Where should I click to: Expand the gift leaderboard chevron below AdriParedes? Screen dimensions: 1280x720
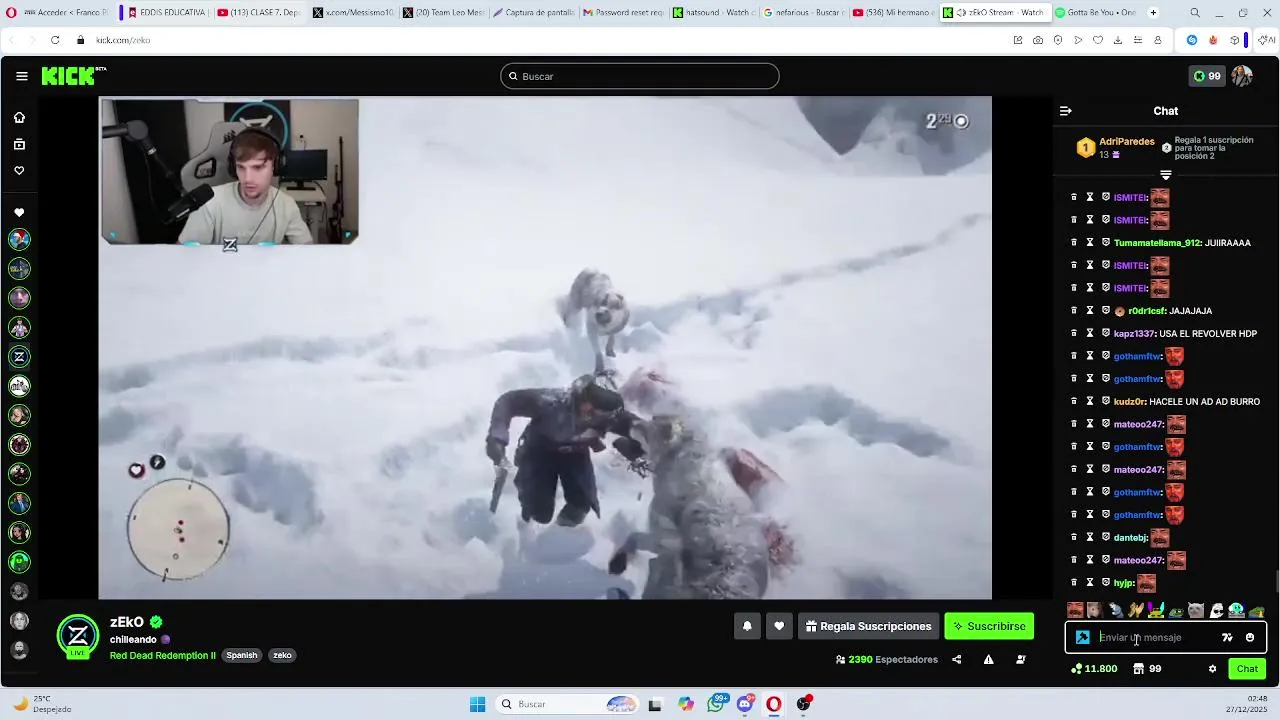[1166, 175]
